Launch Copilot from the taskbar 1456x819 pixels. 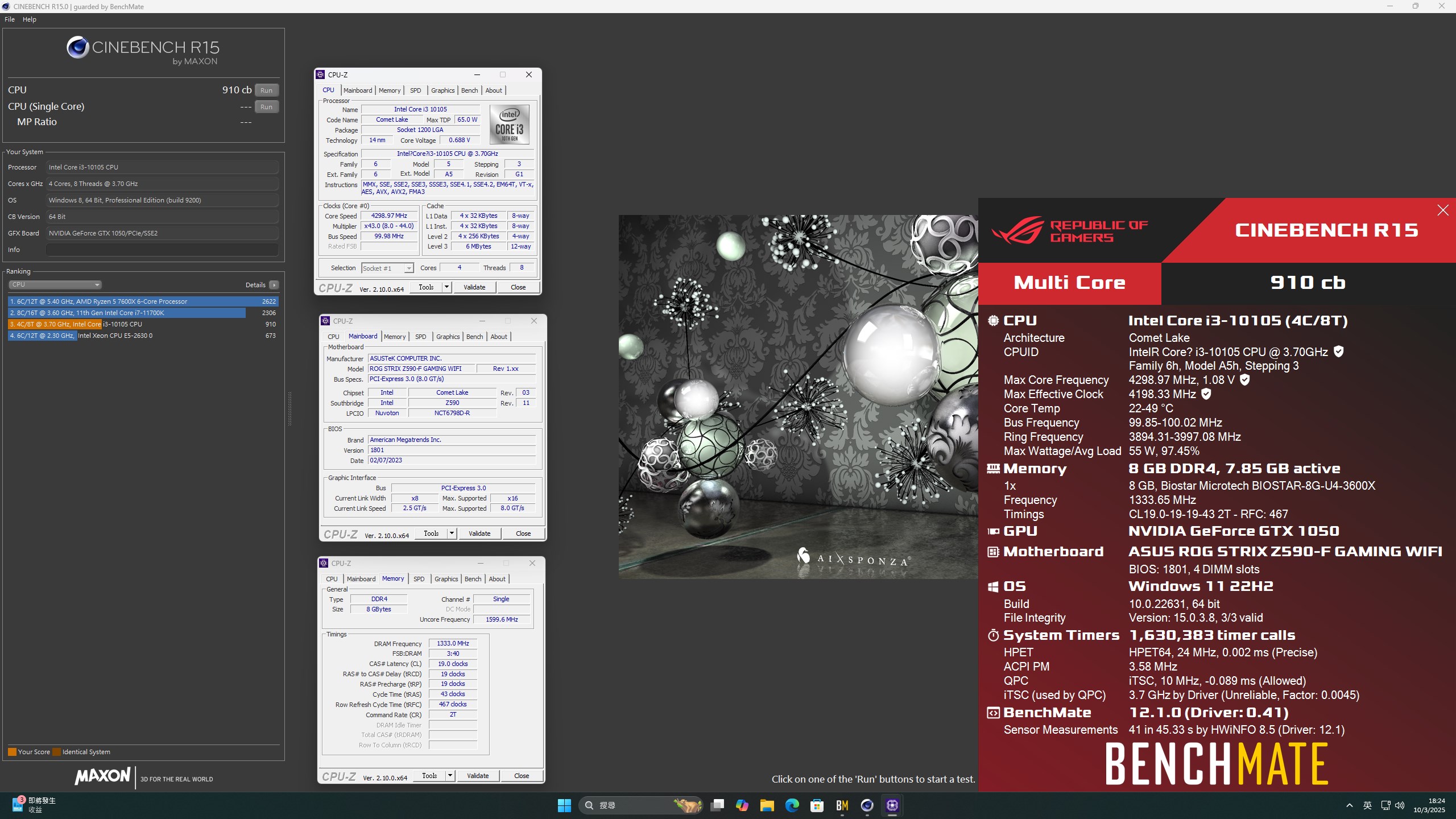(x=742, y=805)
